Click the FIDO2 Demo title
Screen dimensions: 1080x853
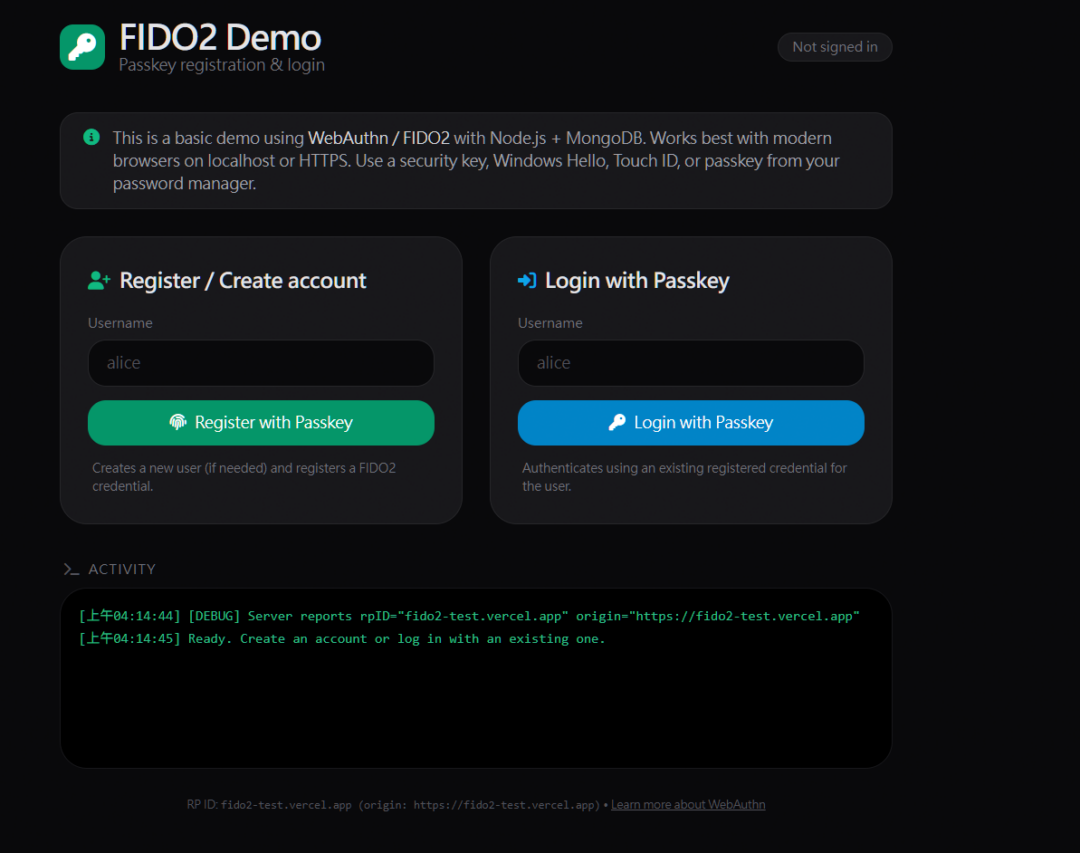point(220,37)
